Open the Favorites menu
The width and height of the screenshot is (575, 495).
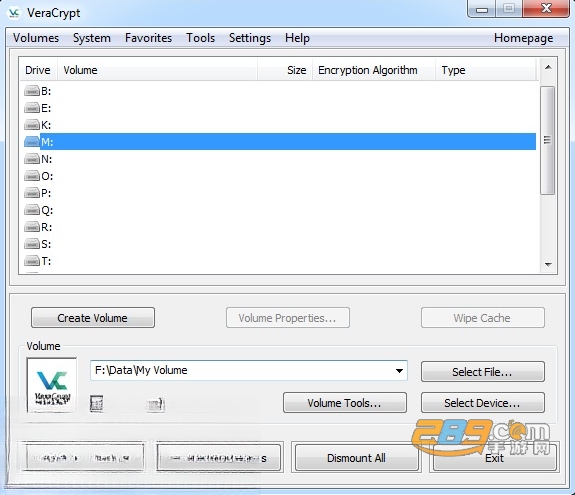pos(148,38)
